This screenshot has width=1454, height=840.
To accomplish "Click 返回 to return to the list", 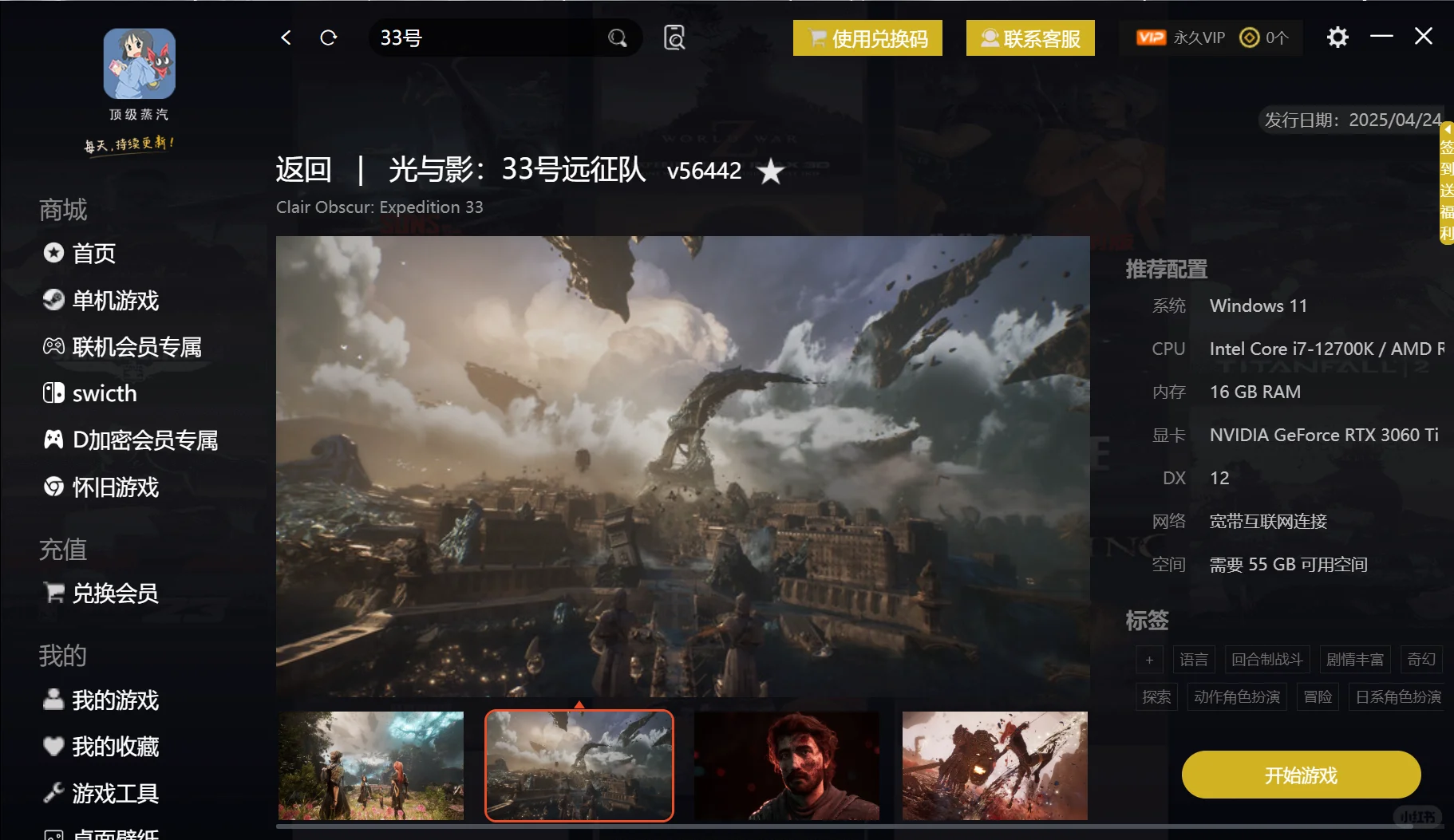I will pyautogui.click(x=303, y=170).
